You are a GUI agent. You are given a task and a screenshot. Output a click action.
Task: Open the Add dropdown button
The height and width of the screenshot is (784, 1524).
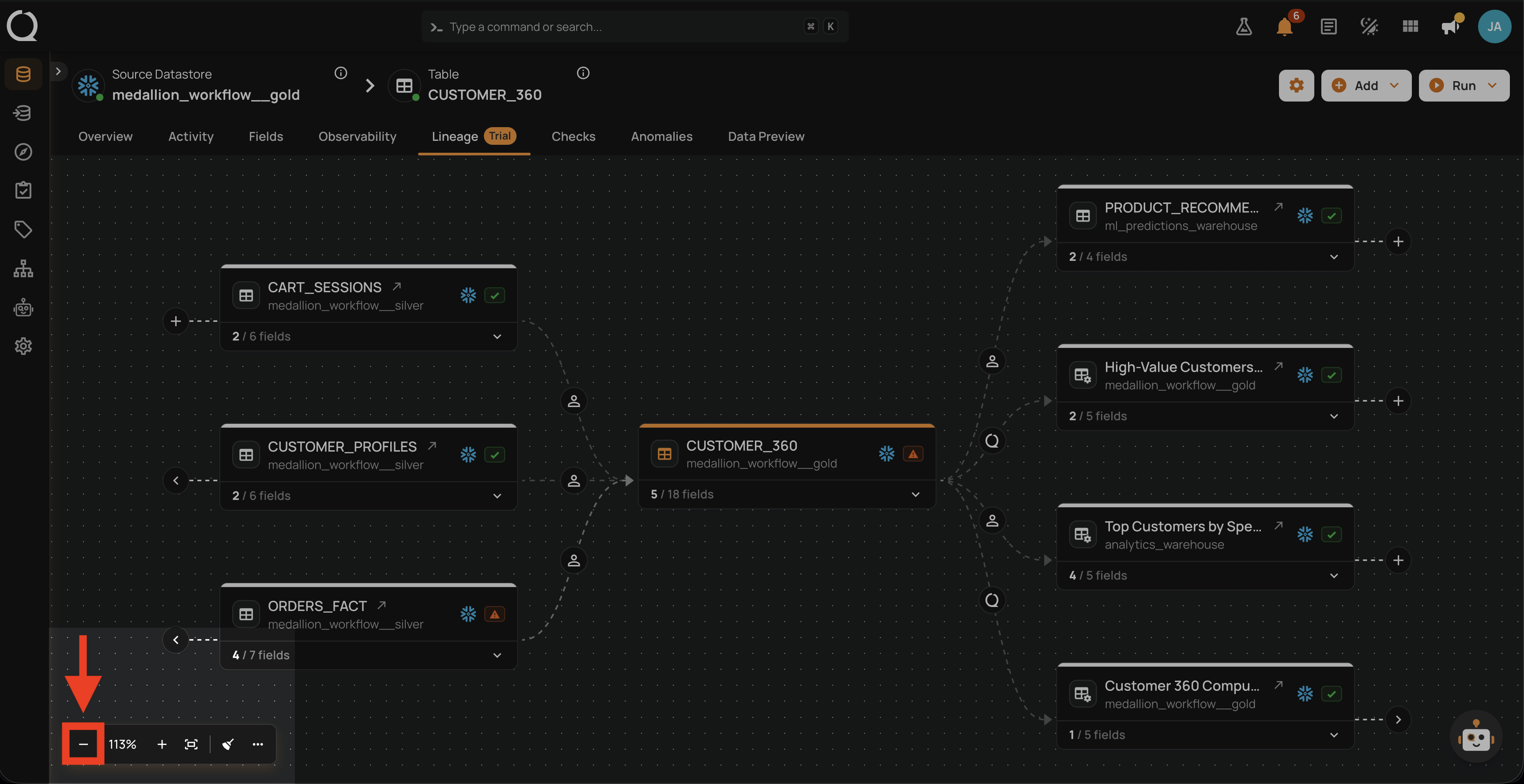(1366, 86)
